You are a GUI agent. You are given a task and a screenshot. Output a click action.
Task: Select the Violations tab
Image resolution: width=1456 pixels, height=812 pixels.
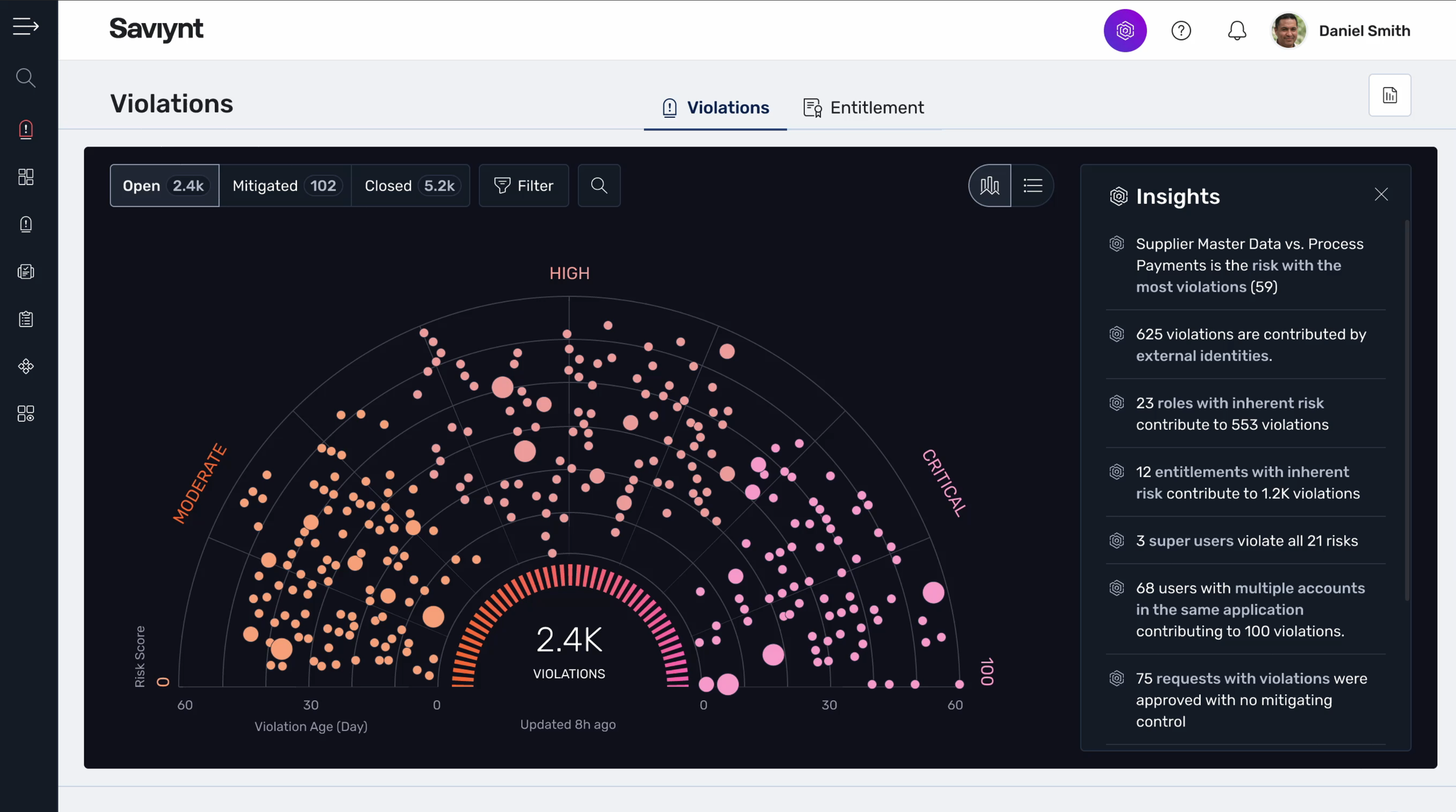coord(715,107)
